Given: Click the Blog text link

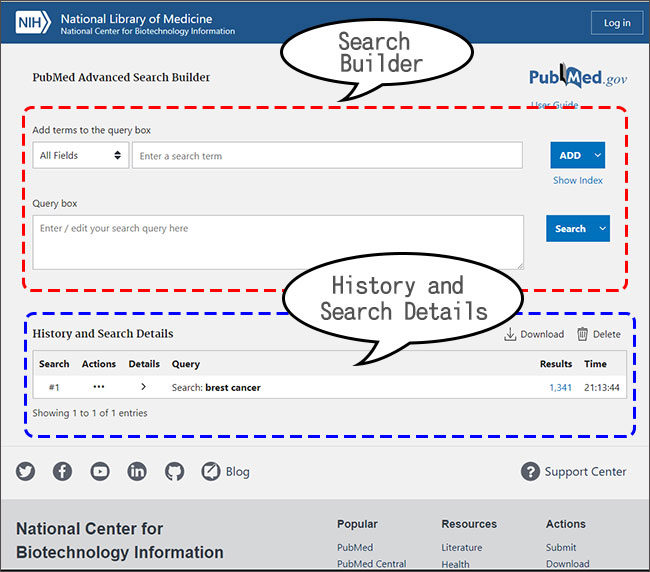Looking at the screenshot, I should [238, 472].
